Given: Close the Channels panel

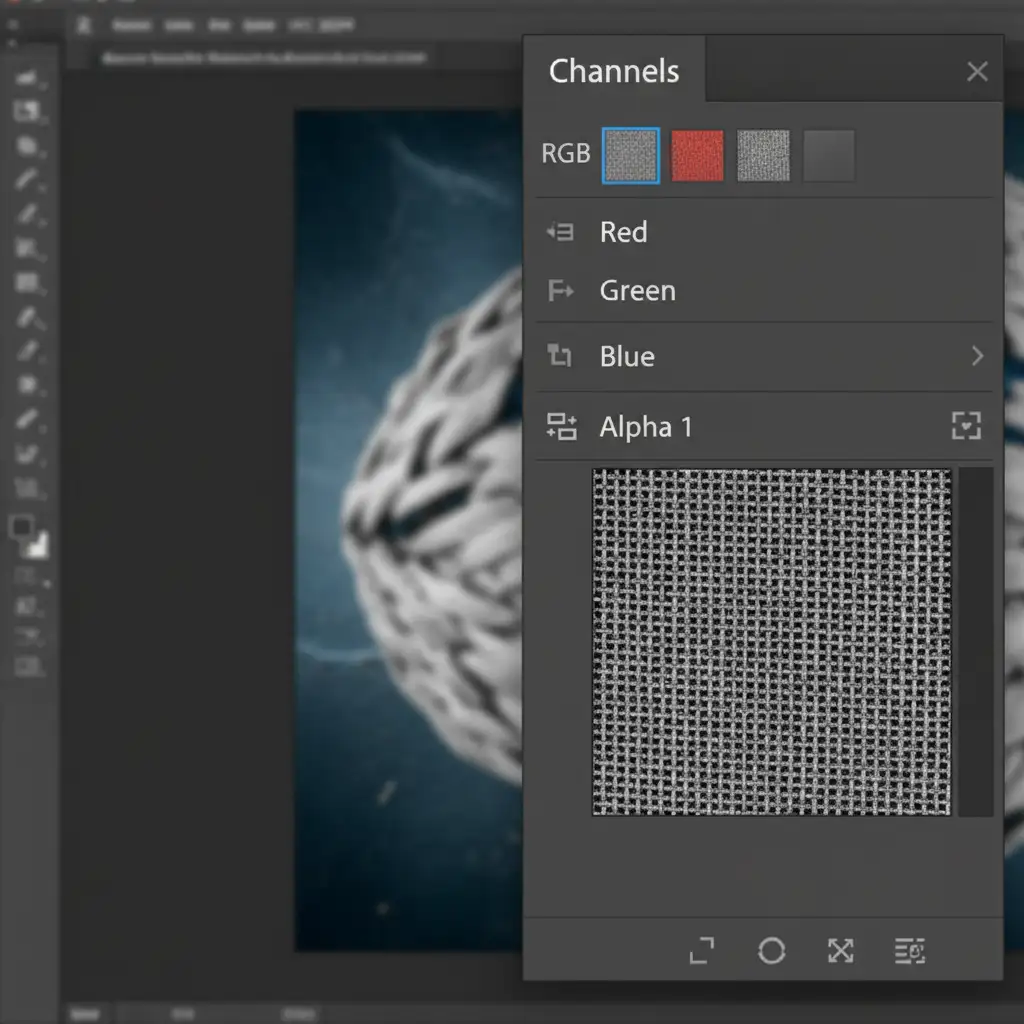Looking at the screenshot, I should (977, 71).
